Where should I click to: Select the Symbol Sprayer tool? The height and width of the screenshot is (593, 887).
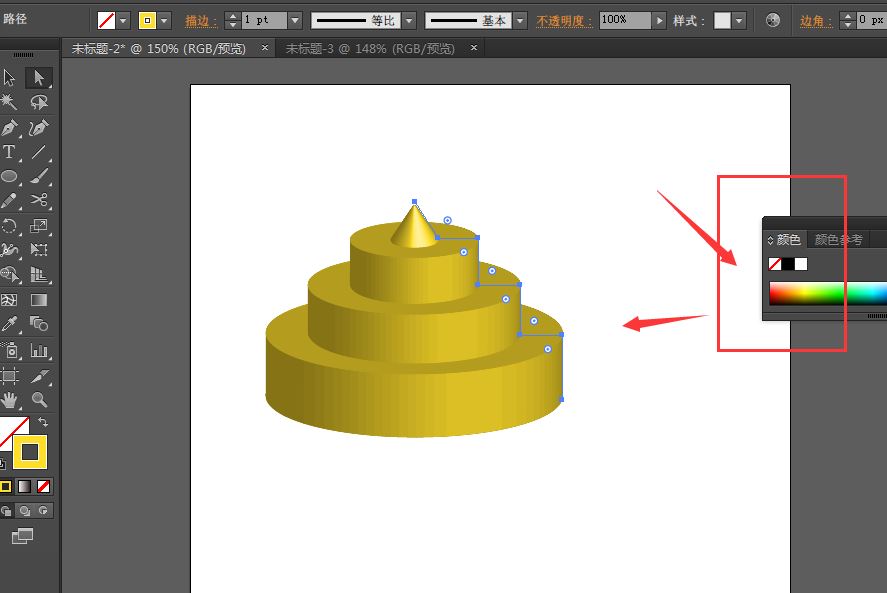(9, 351)
